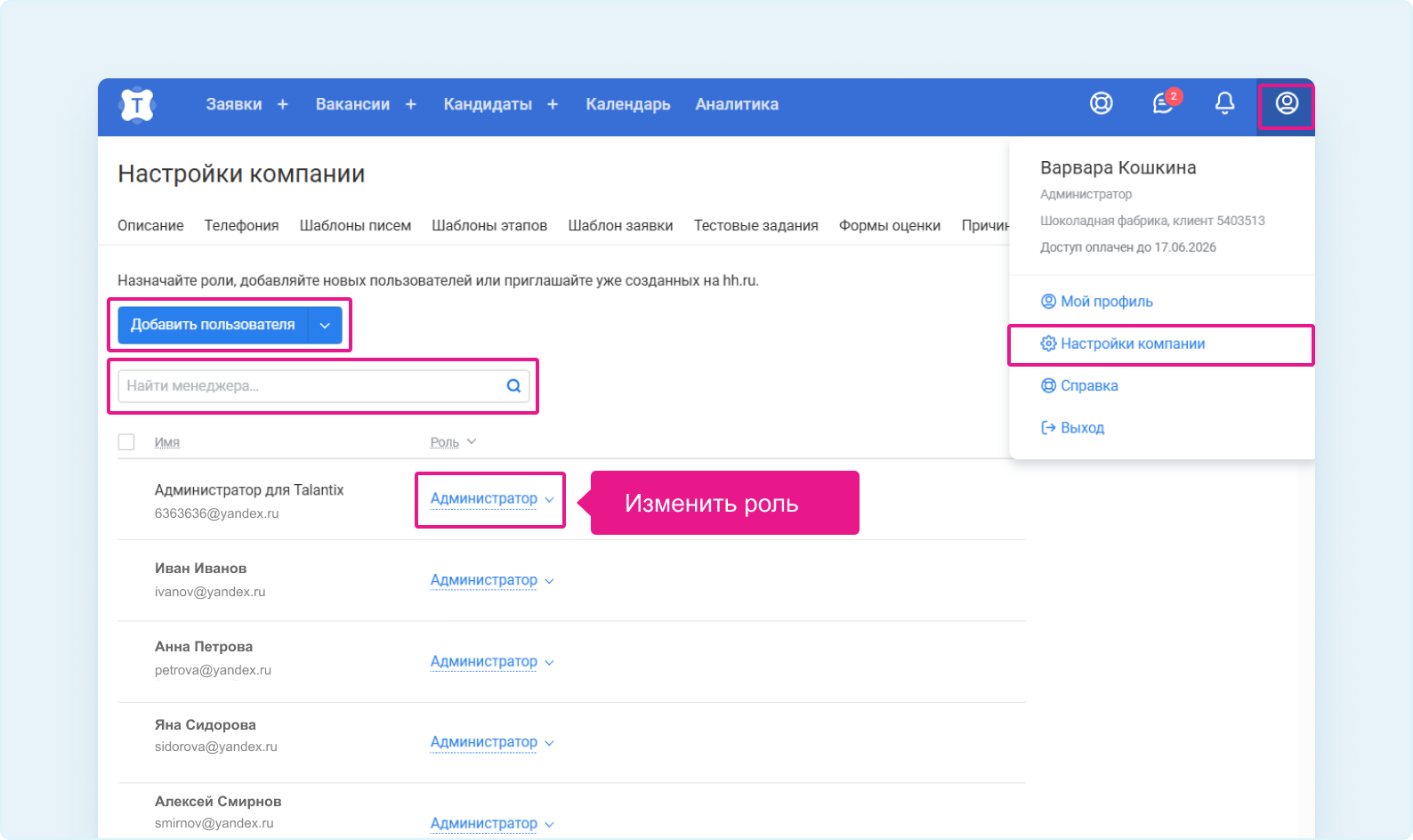Click the magnifier icon in manager search
The width and height of the screenshot is (1413, 840).
pyautogui.click(x=513, y=386)
